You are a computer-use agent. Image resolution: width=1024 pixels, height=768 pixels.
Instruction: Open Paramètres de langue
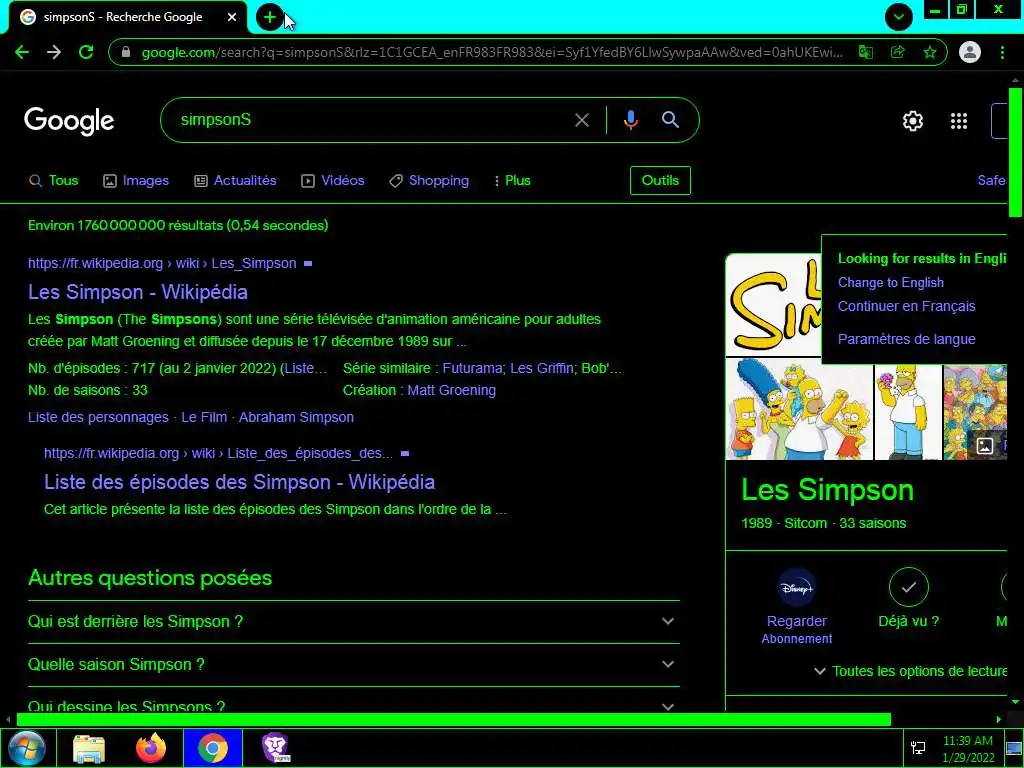click(x=906, y=340)
